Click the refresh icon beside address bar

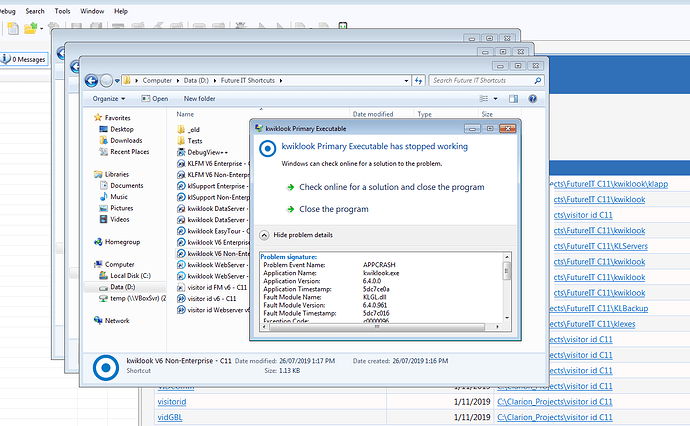coord(418,81)
